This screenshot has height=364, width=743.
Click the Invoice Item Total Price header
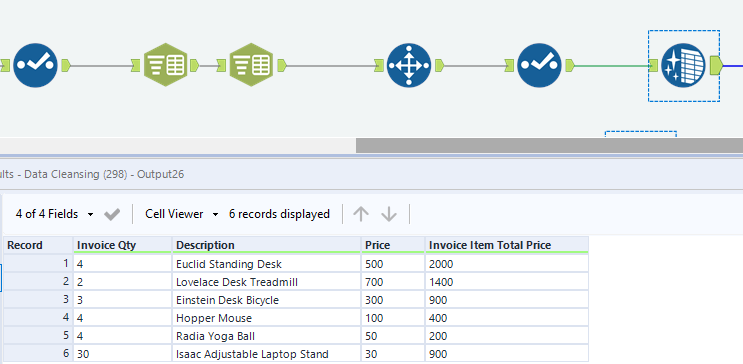(507, 245)
